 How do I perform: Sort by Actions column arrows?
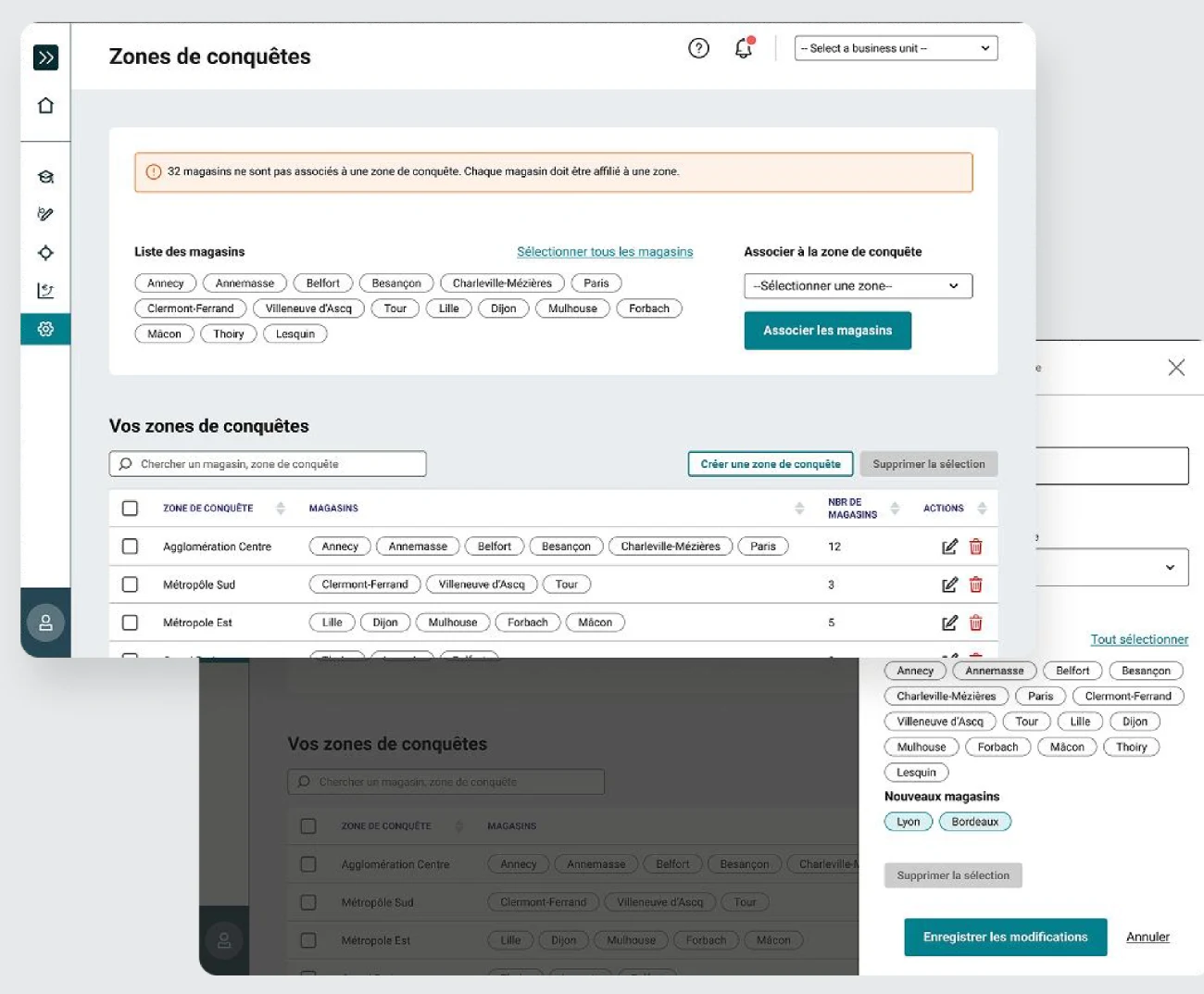pyautogui.click(x=982, y=508)
